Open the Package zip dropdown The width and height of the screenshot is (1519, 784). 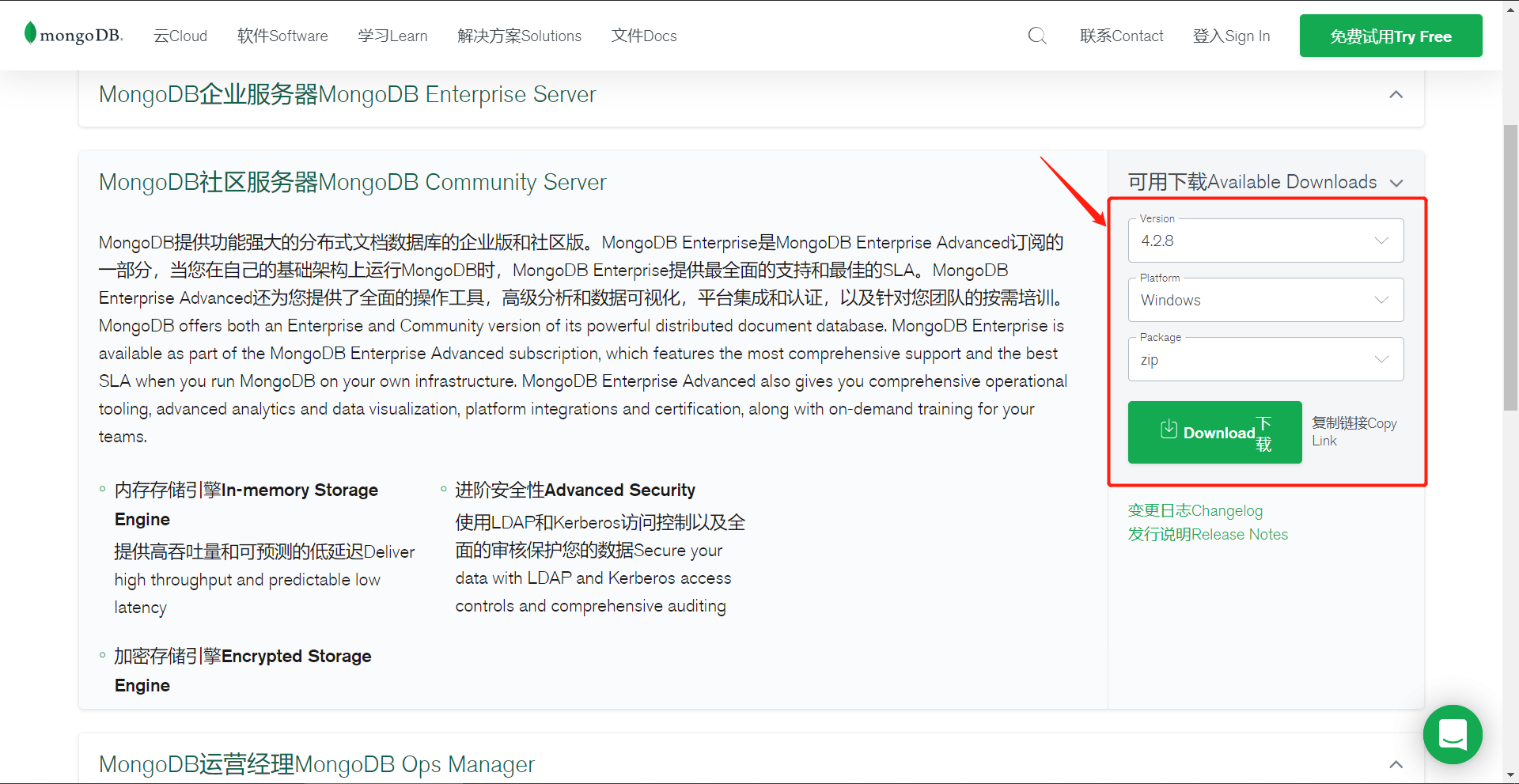tap(1266, 359)
